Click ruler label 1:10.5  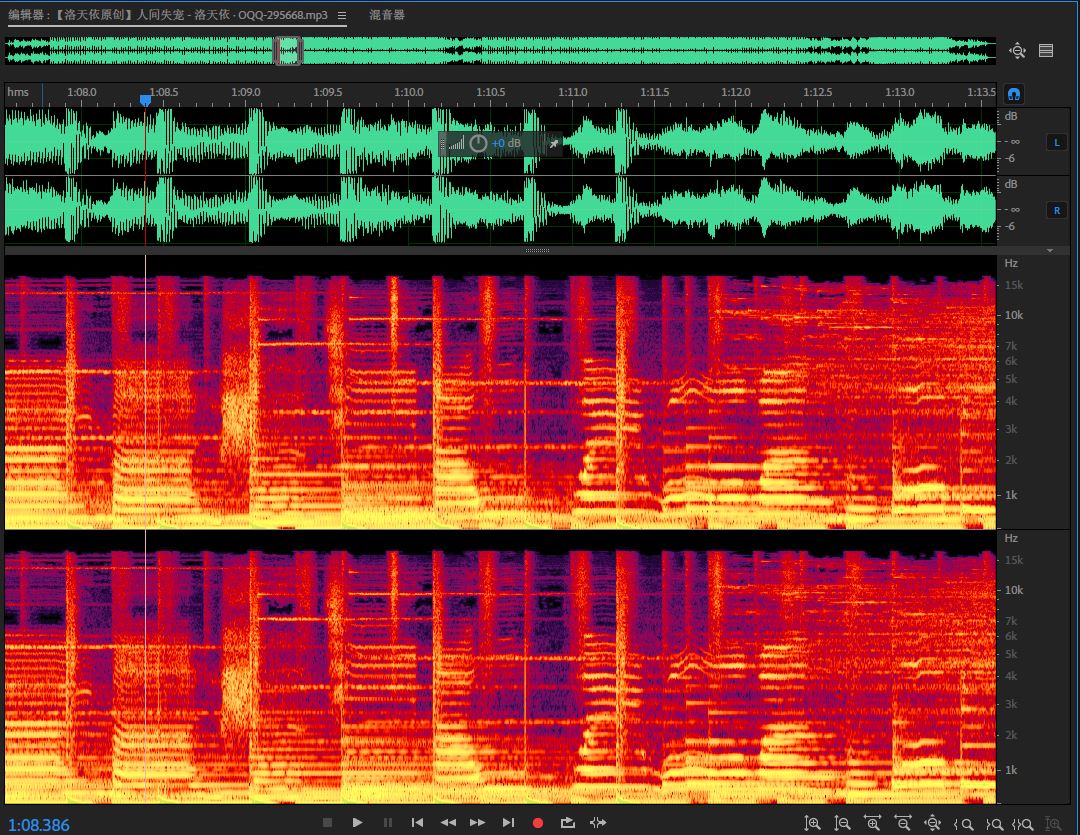491,92
